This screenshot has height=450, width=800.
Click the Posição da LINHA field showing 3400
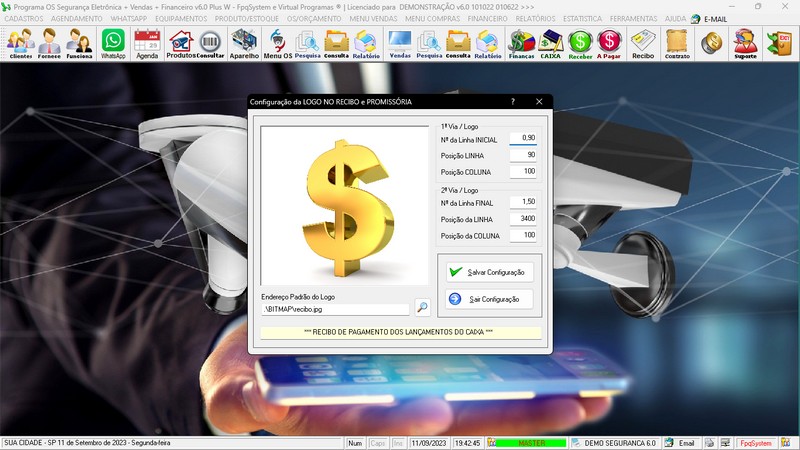(523, 218)
